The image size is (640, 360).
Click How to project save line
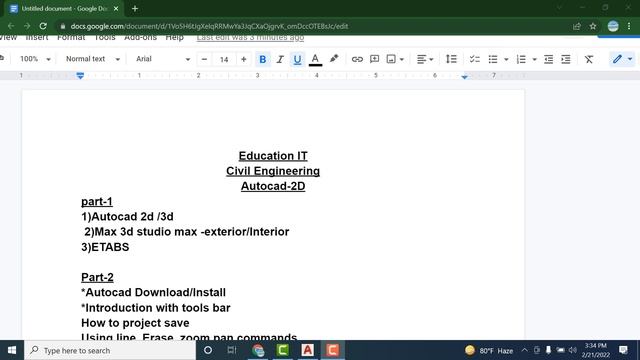point(135,323)
